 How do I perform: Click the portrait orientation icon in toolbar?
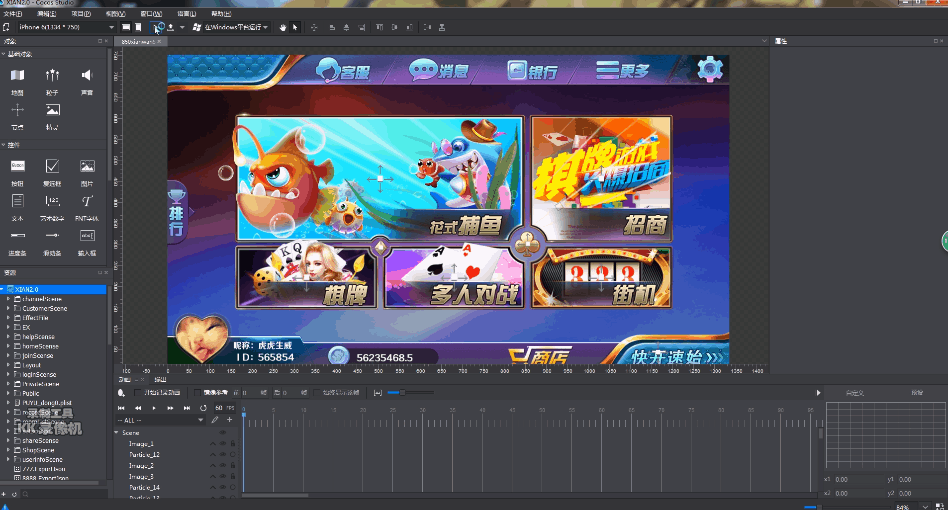(138, 27)
